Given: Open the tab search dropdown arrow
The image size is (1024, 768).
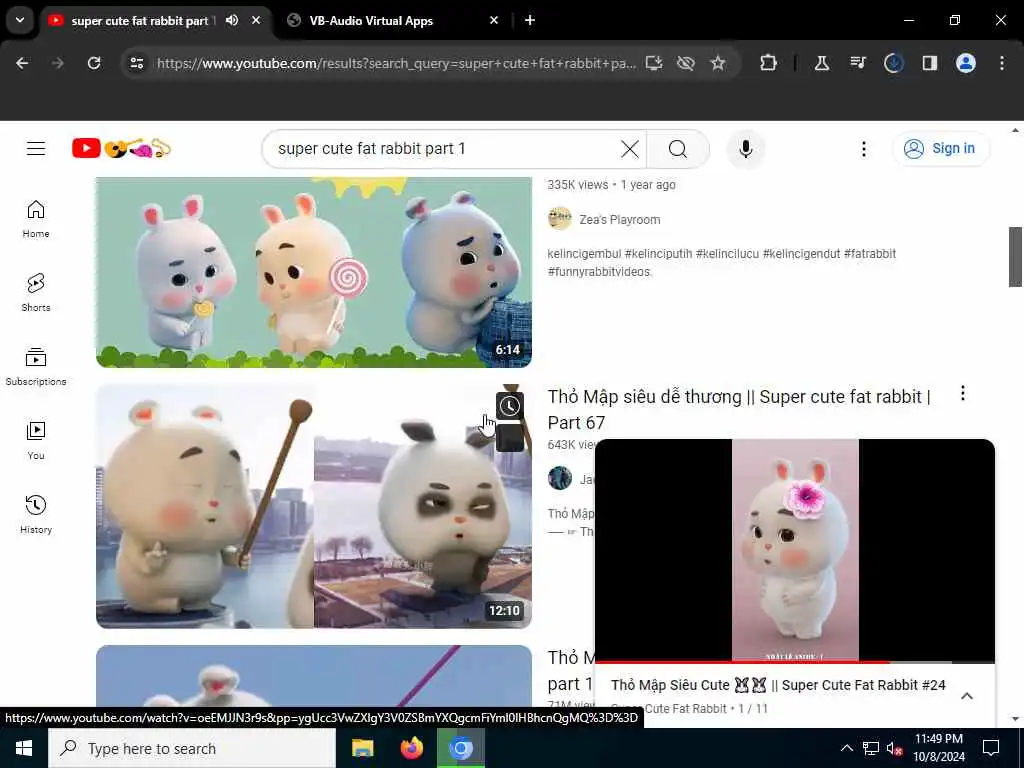Looking at the screenshot, I should point(20,20).
